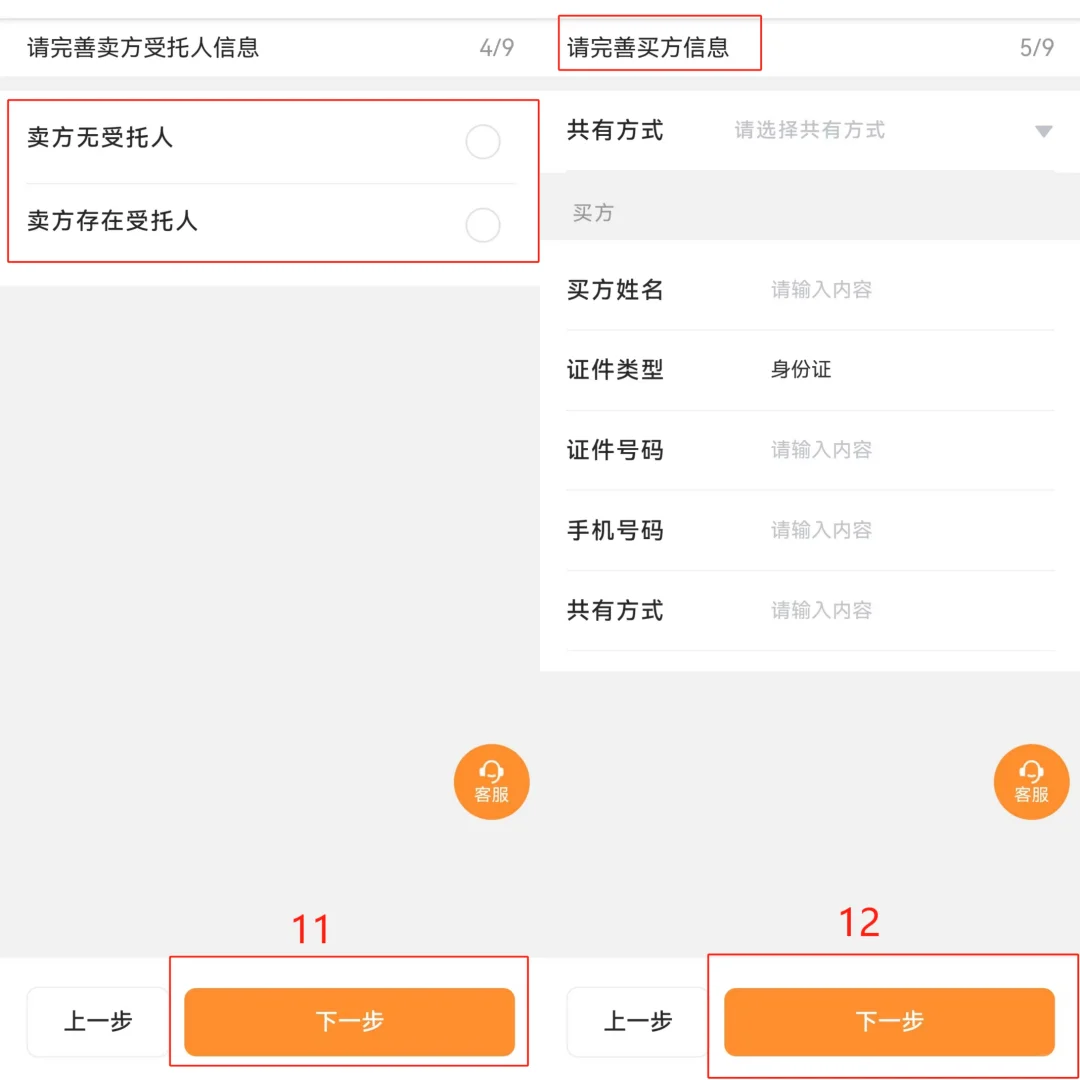This screenshot has height=1080, width=1080.
Task: Tap 客服 headset icon on left screen
Action: (x=491, y=782)
